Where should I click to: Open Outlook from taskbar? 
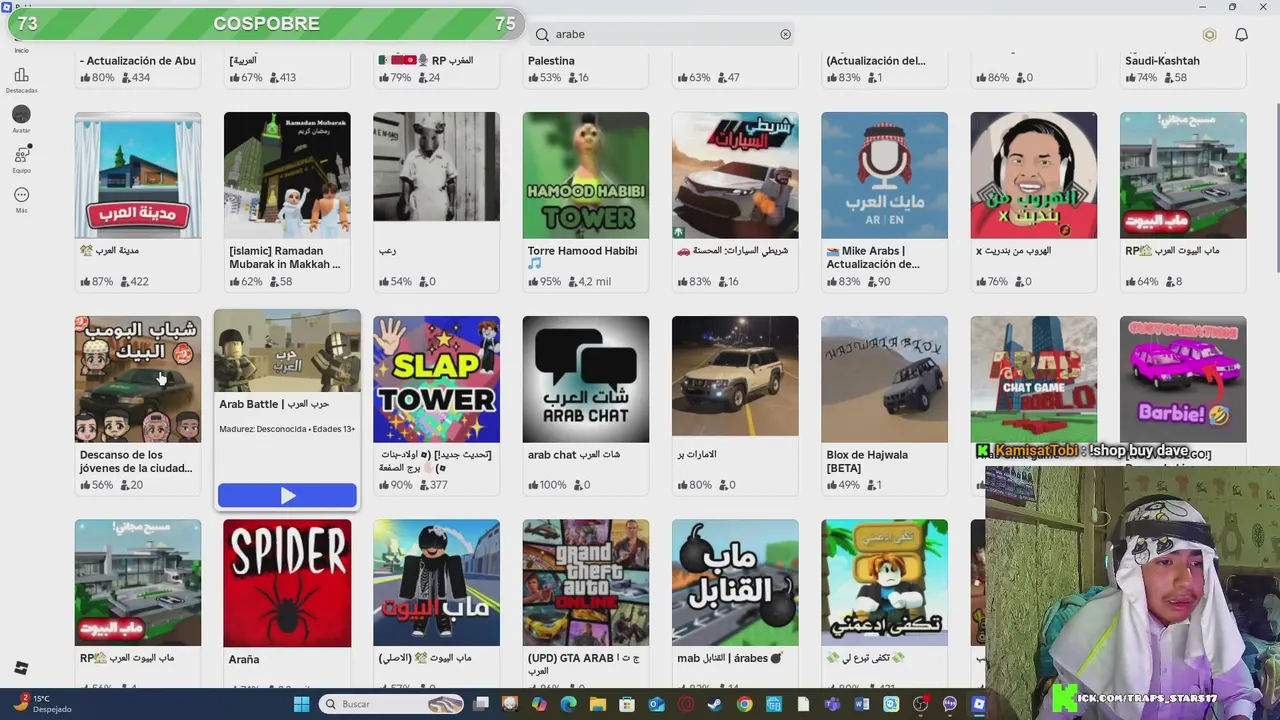pos(656,704)
